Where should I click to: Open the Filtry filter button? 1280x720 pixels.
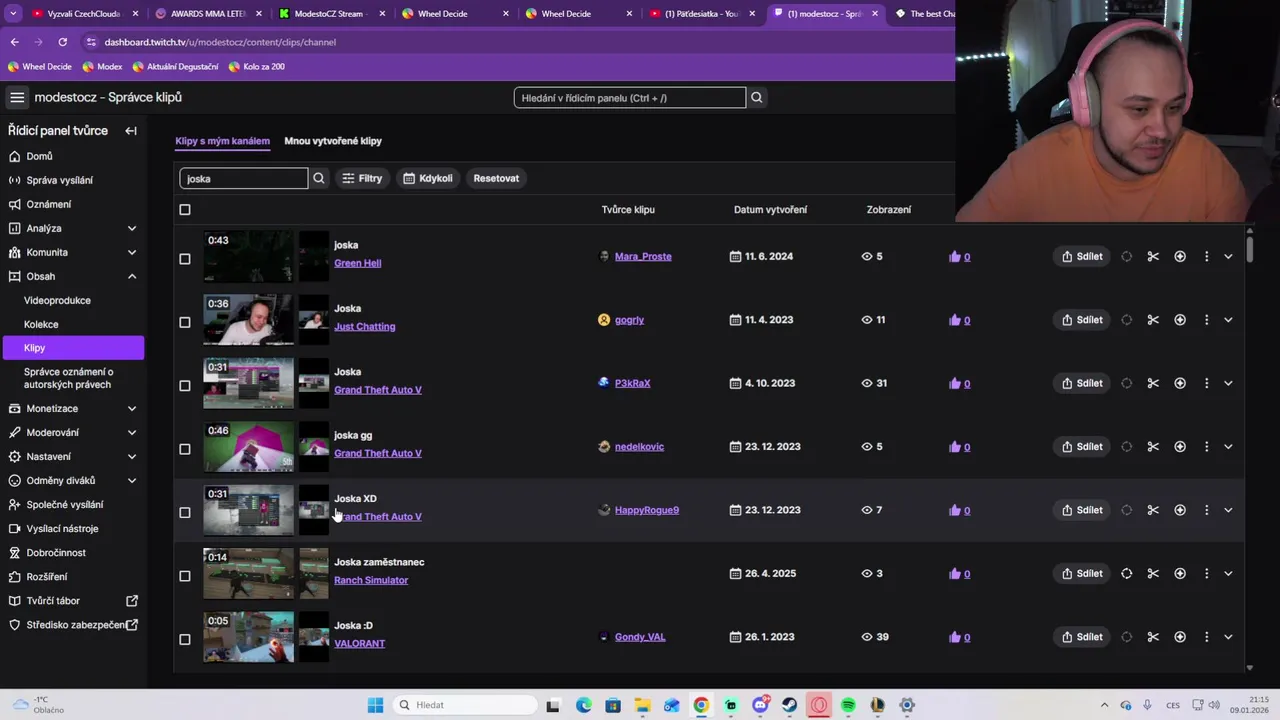pyautogui.click(x=362, y=178)
